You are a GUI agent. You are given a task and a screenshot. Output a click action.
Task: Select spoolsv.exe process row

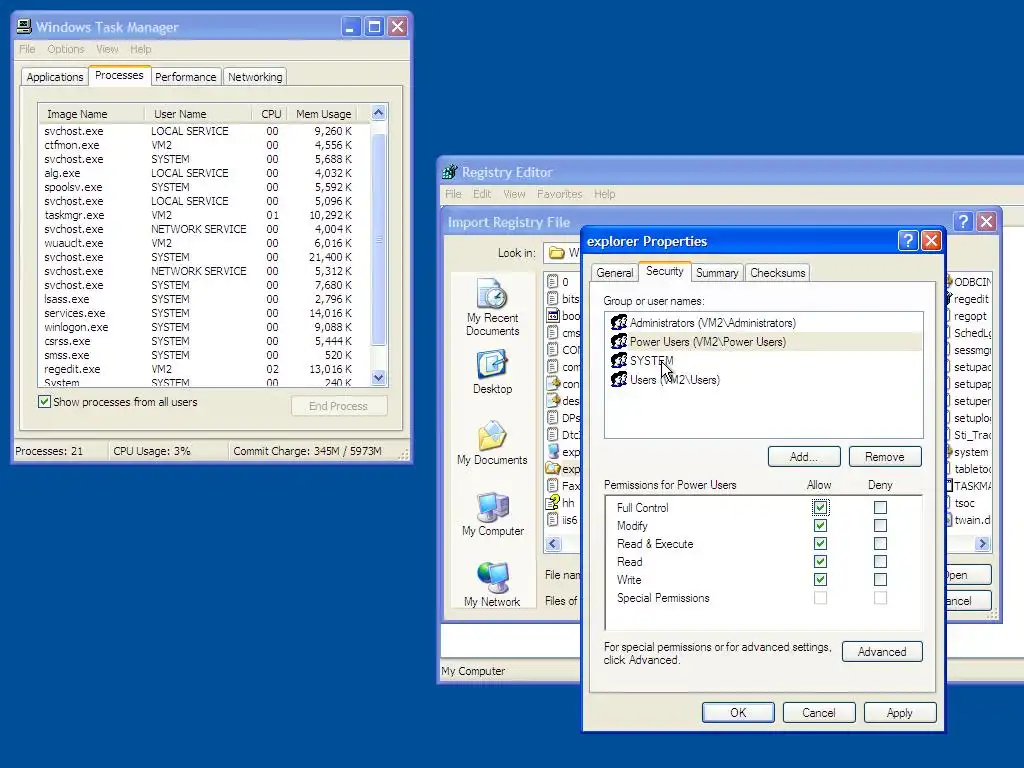[204, 187]
